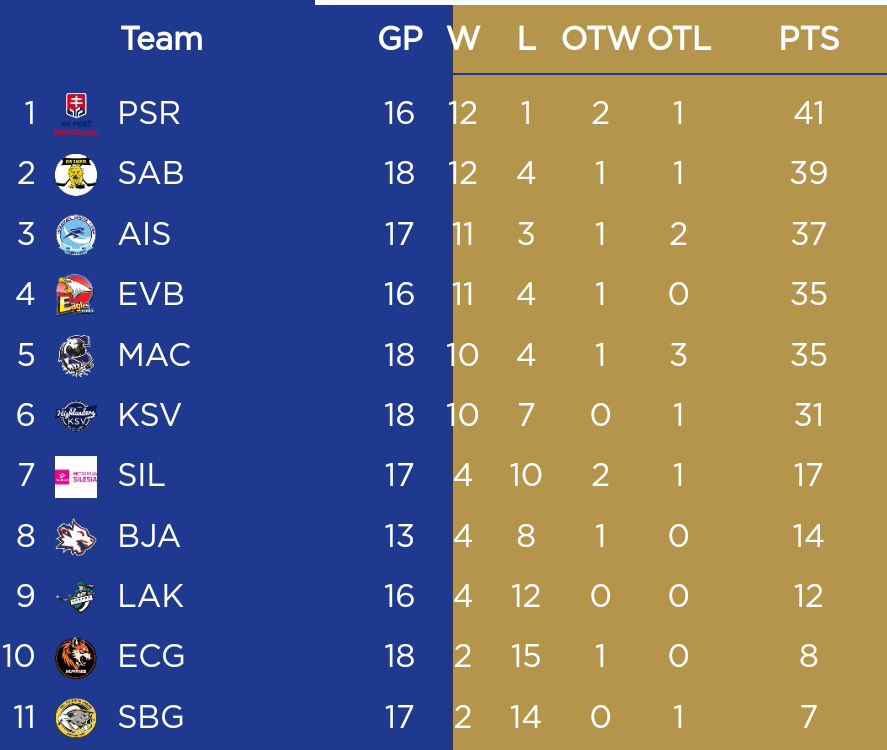Click the LAK team logo

click(76, 597)
